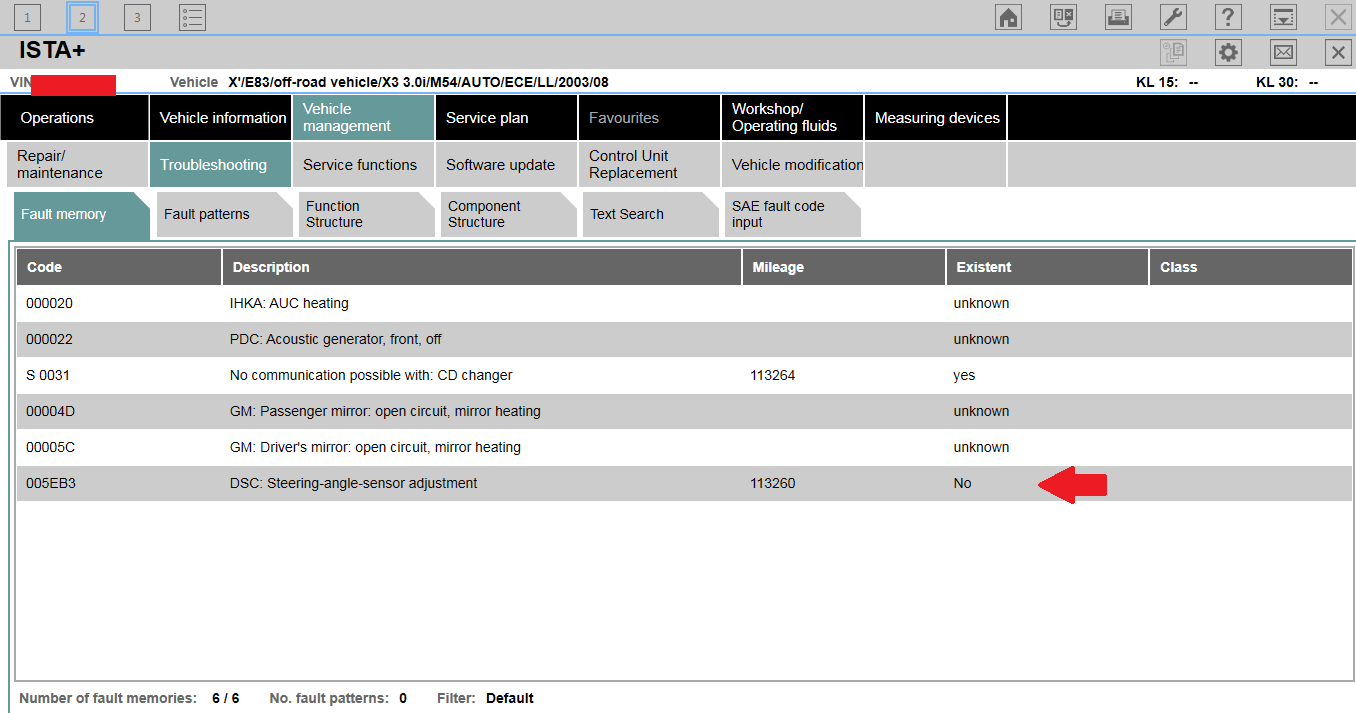Click the minimize-to-tray icon
This screenshot has height=713, width=1356.
tap(1283, 17)
